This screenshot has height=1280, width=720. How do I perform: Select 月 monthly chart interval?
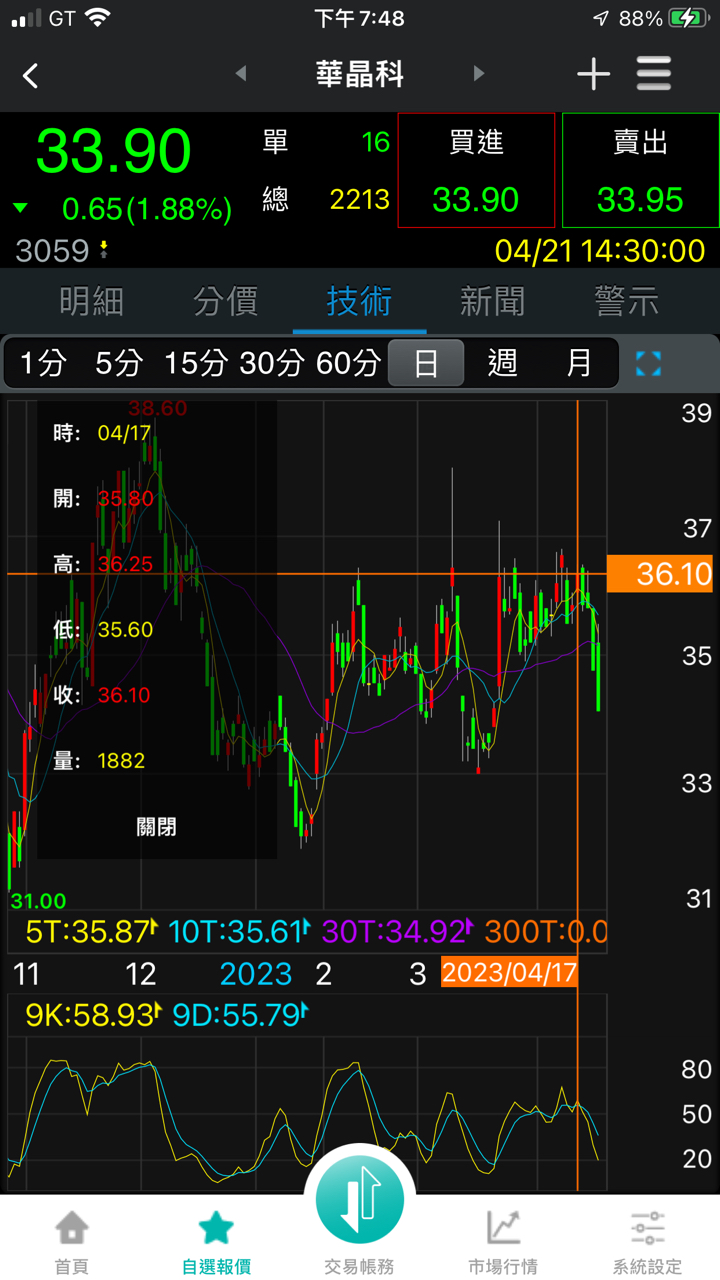[579, 363]
